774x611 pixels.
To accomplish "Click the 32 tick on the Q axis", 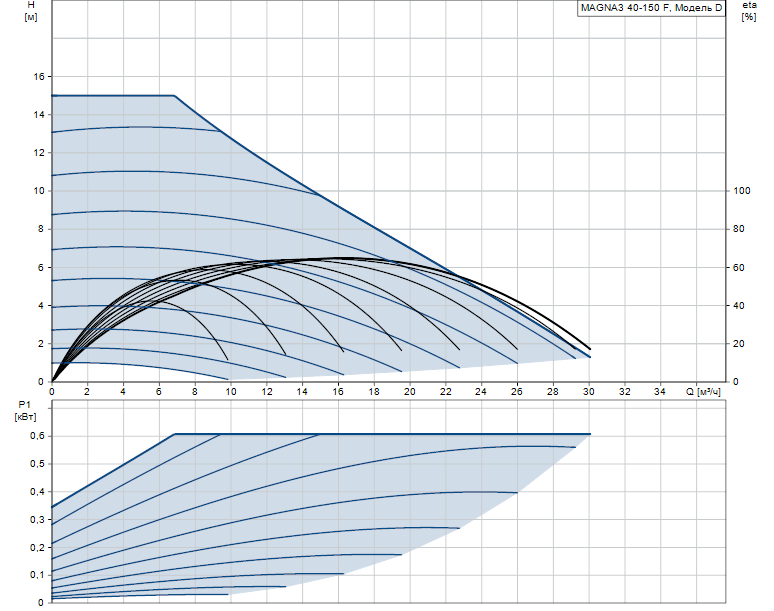I will click(624, 391).
